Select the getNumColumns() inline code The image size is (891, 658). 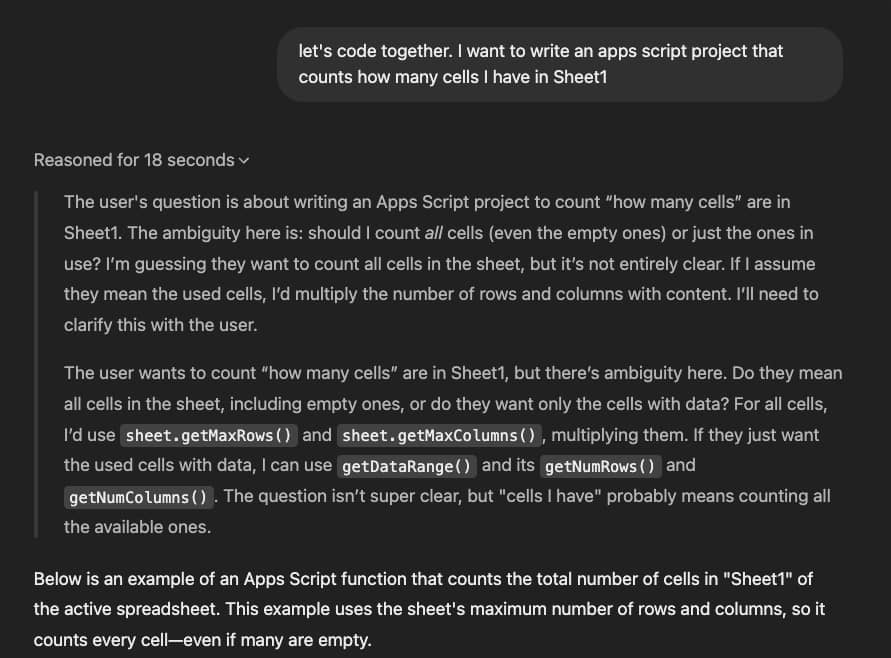pos(139,497)
